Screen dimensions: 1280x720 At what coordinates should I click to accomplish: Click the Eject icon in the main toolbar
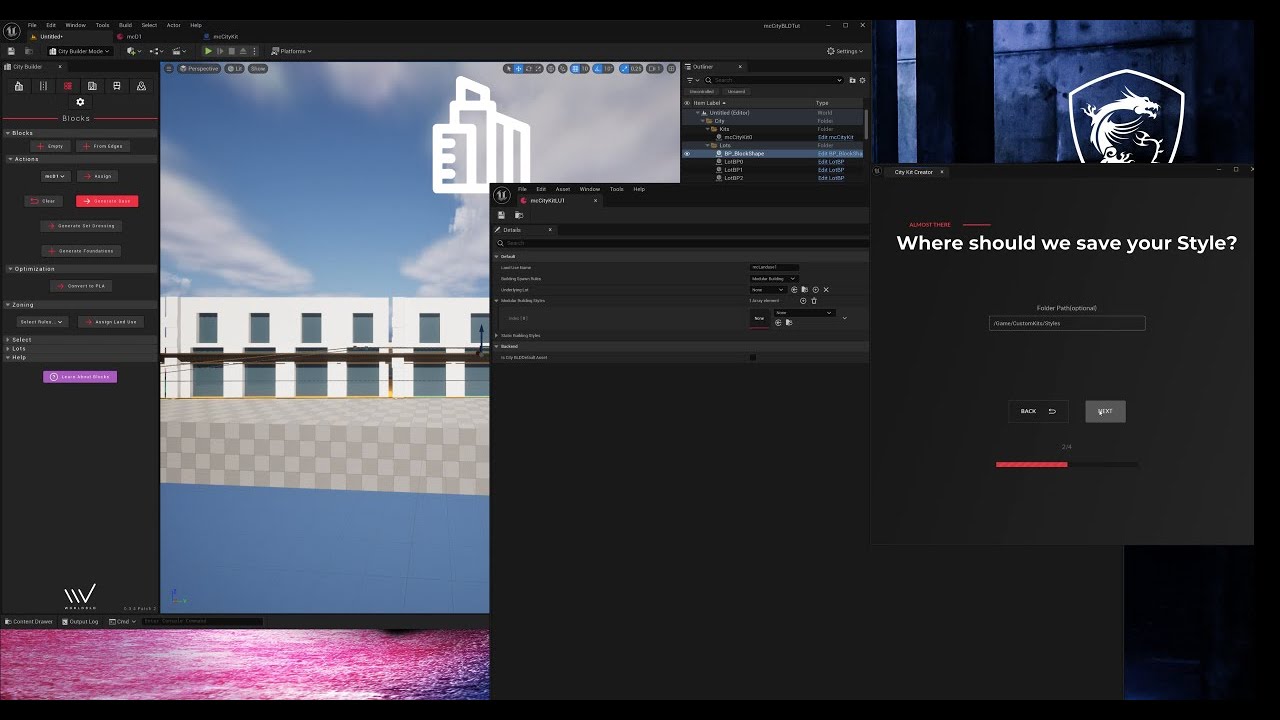(x=244, y=51)
